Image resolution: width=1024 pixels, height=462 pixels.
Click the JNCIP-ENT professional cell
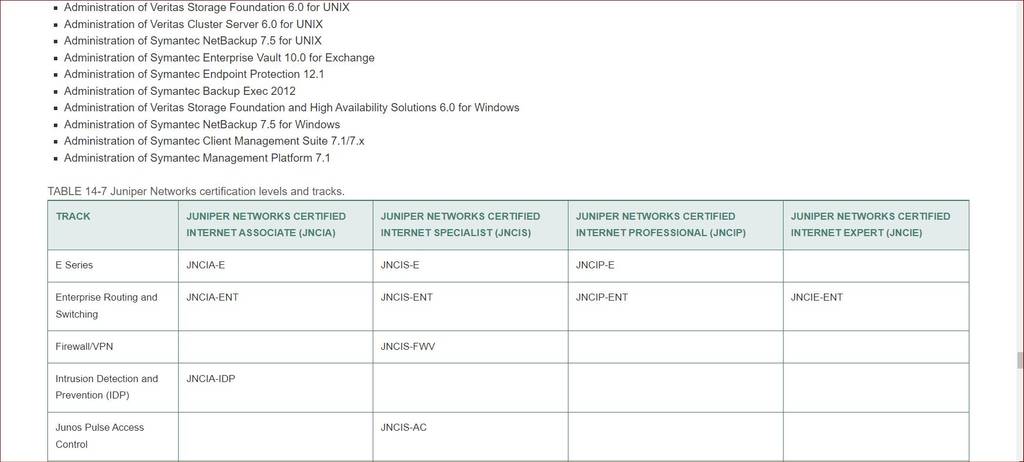point(675,306)
